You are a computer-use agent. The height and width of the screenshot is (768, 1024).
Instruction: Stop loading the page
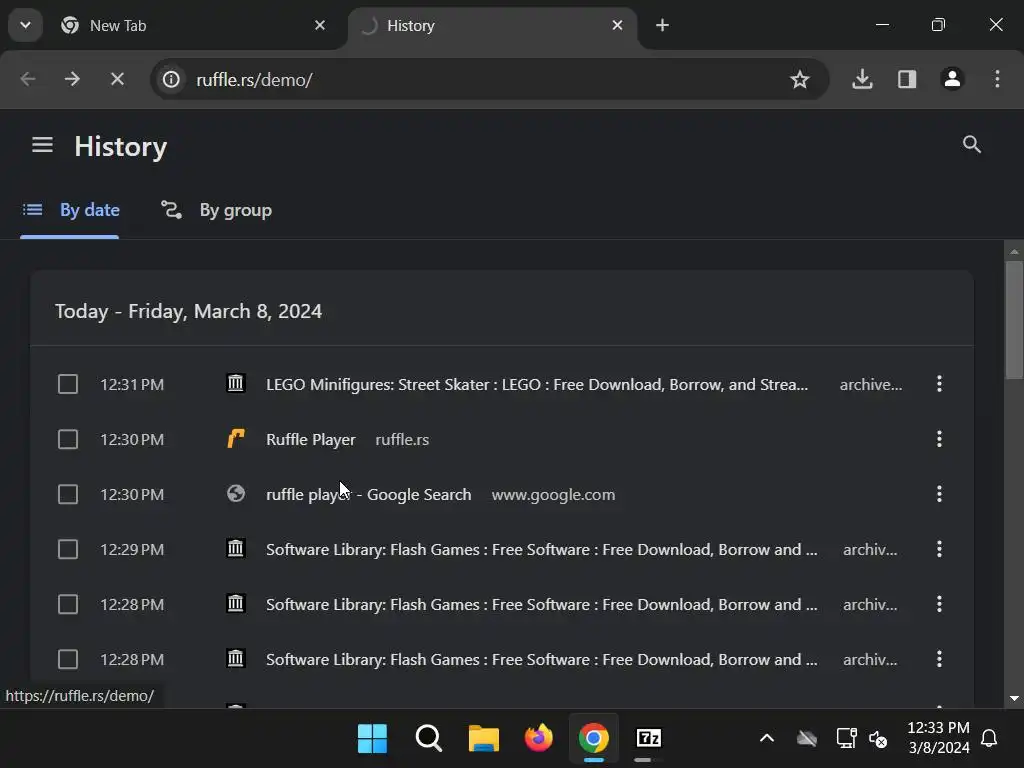(x=117, y=79)
